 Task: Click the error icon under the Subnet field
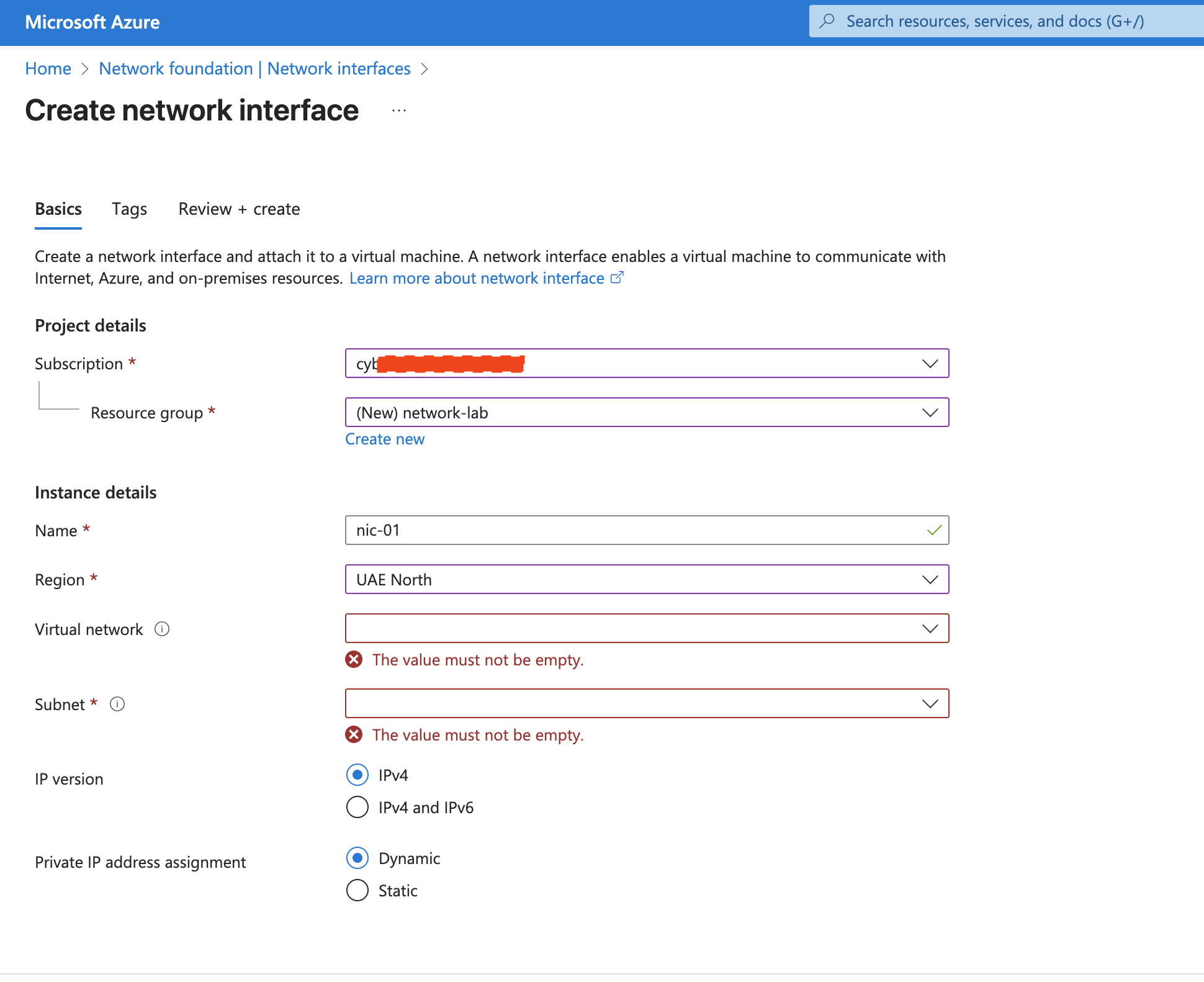click(354, 734)
